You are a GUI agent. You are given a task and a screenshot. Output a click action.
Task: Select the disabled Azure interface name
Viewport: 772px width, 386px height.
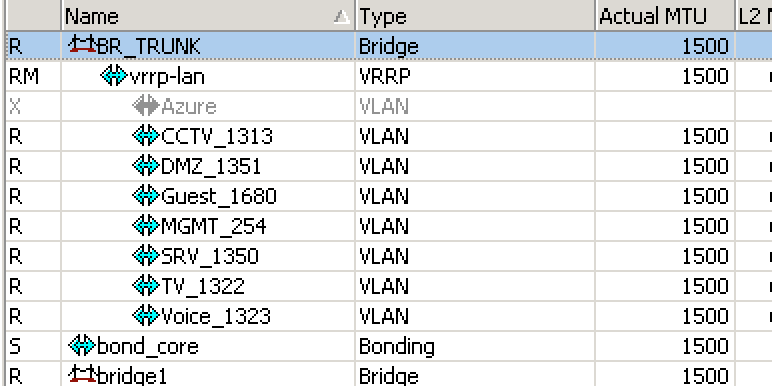tap(189, 106)
